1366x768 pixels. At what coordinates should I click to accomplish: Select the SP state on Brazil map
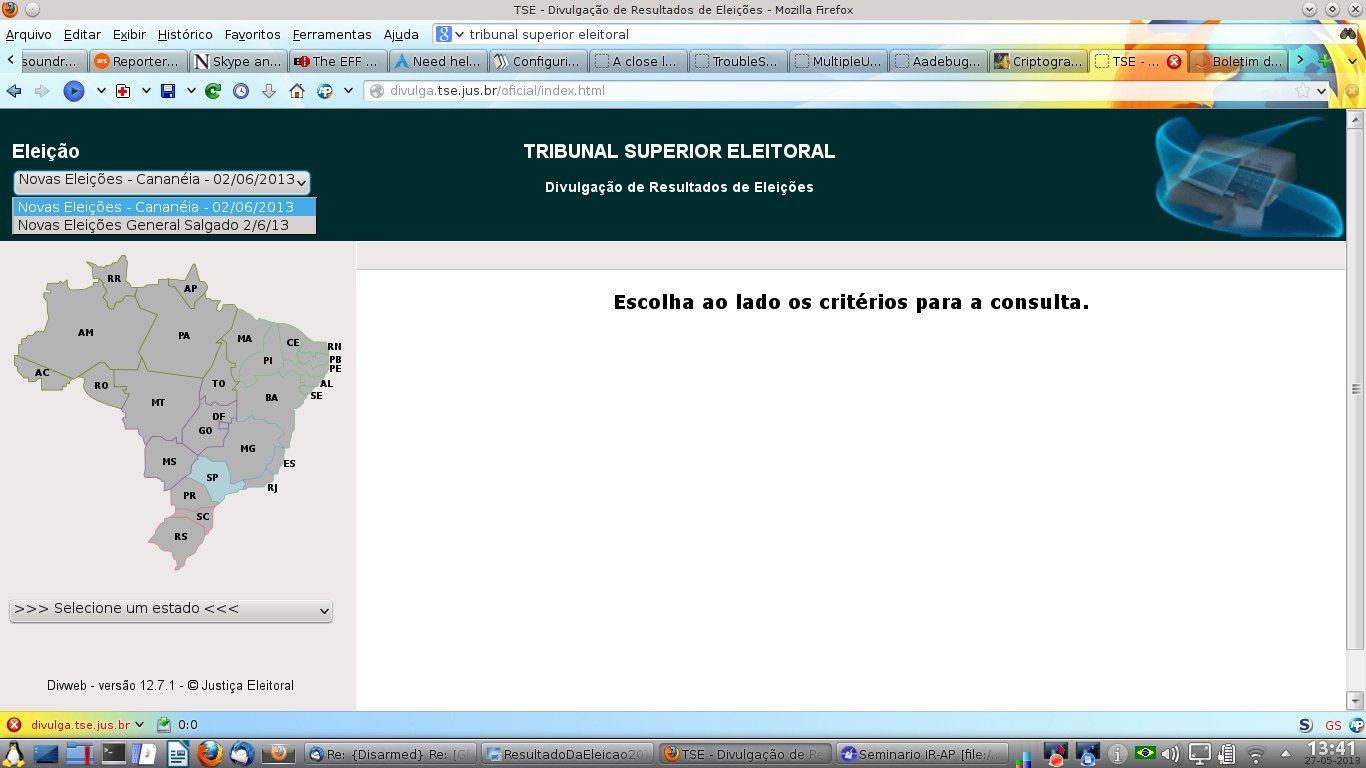(x=211, y=477)
